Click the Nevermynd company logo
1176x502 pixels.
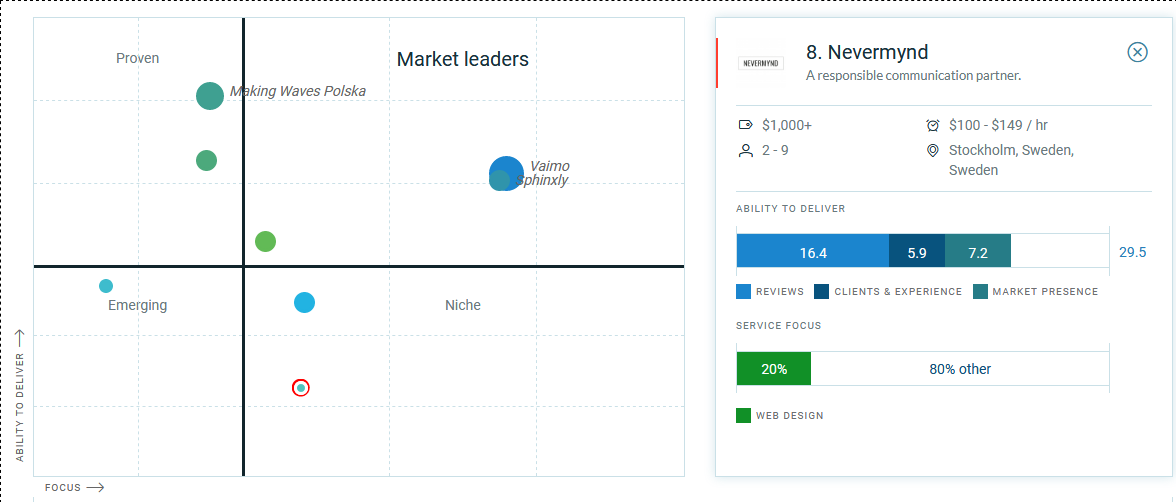[x=761, y=63]
